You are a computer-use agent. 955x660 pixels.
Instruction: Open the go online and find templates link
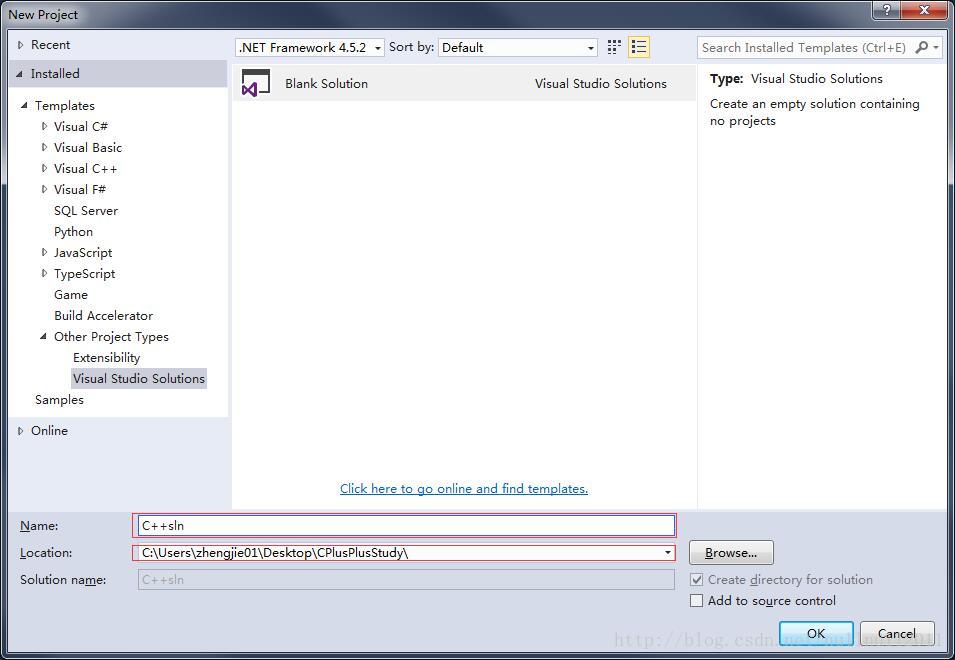464,488
